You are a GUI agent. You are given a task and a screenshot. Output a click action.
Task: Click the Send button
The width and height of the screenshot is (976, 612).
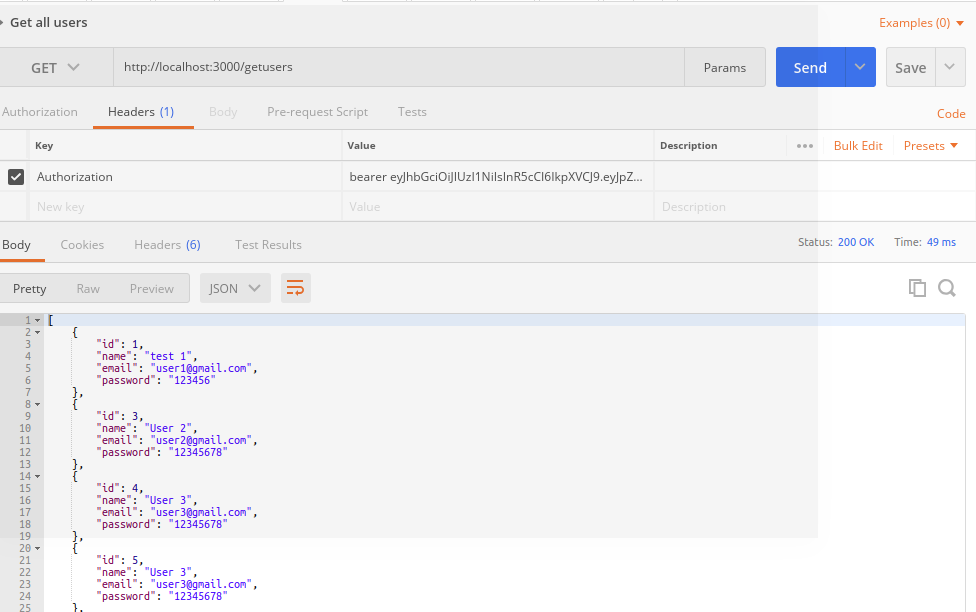(x=810, y=67)
